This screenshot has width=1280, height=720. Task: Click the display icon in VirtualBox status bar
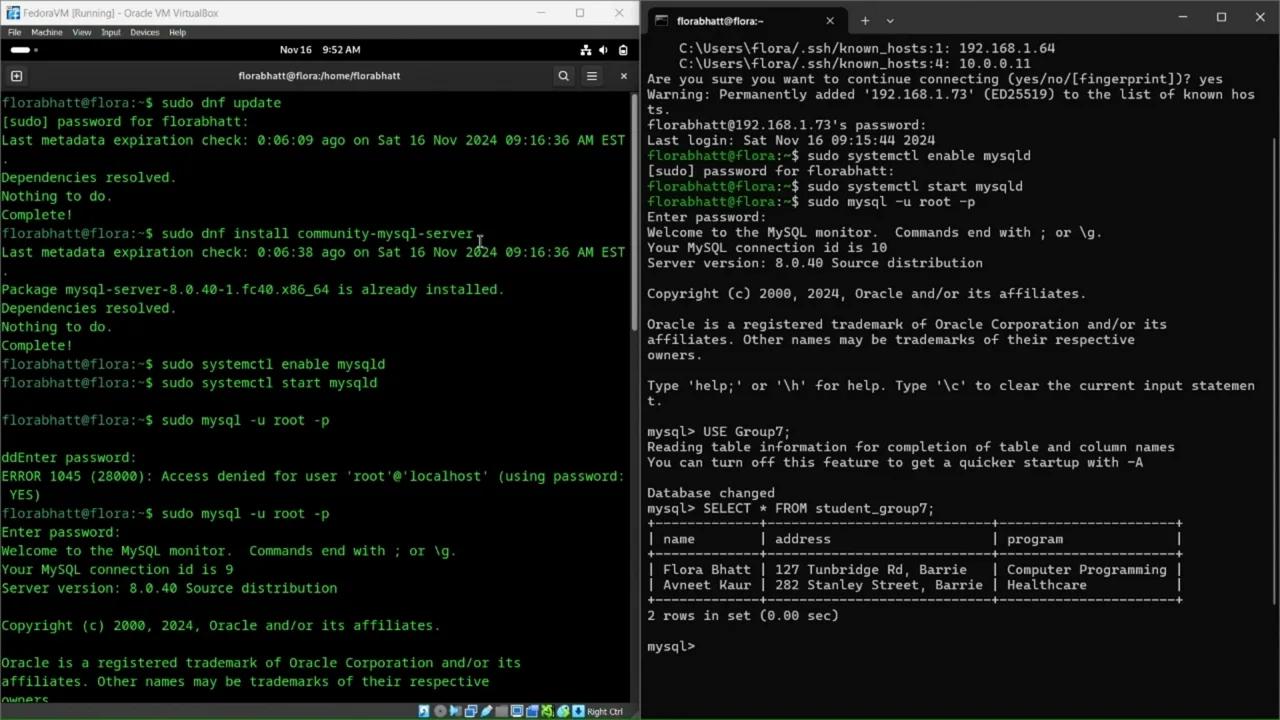click(517, 711)
